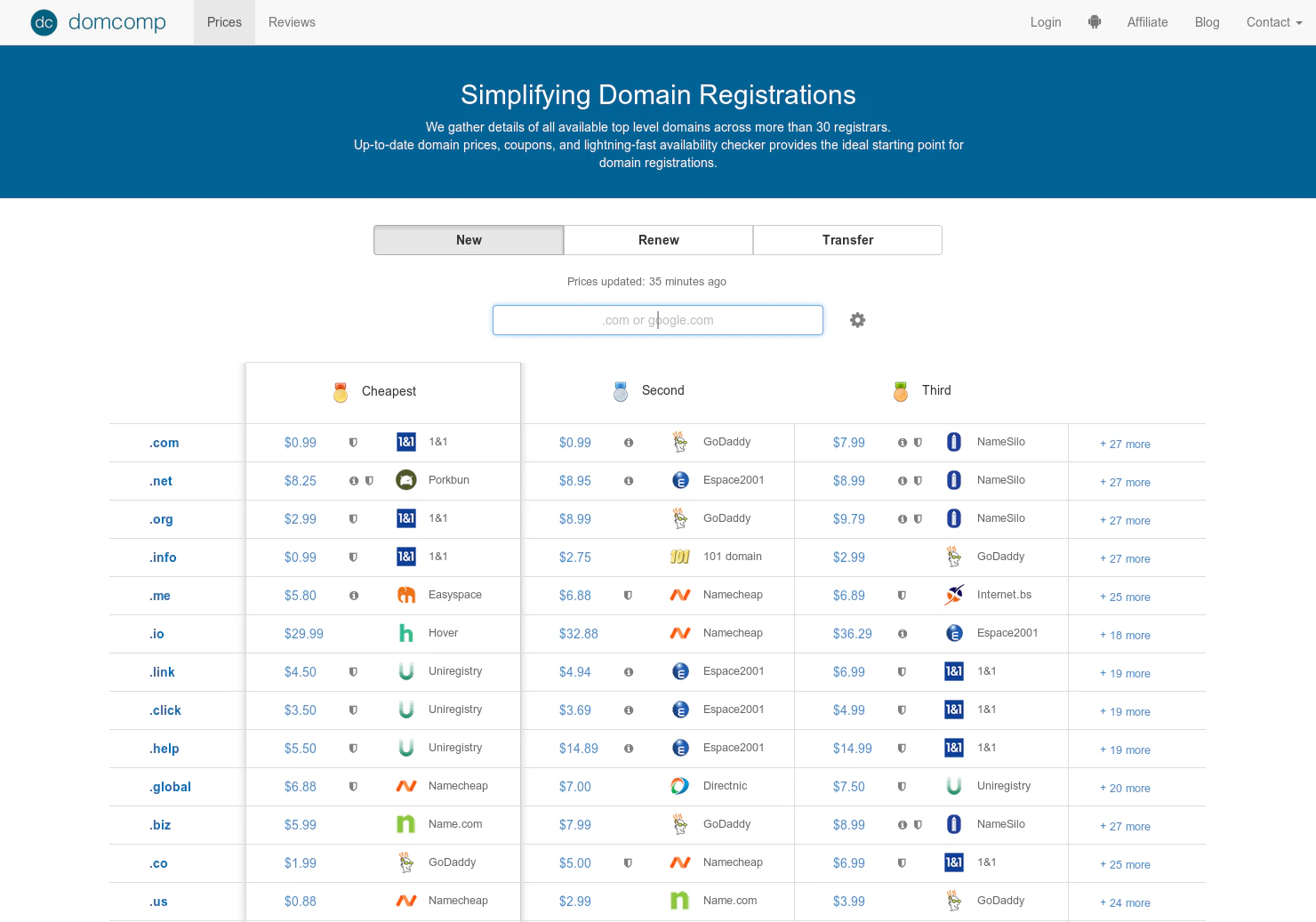This screenshot has height=922, width=1316.
Task: Expand + 27 more for .net
Action: coord(1125,482)
